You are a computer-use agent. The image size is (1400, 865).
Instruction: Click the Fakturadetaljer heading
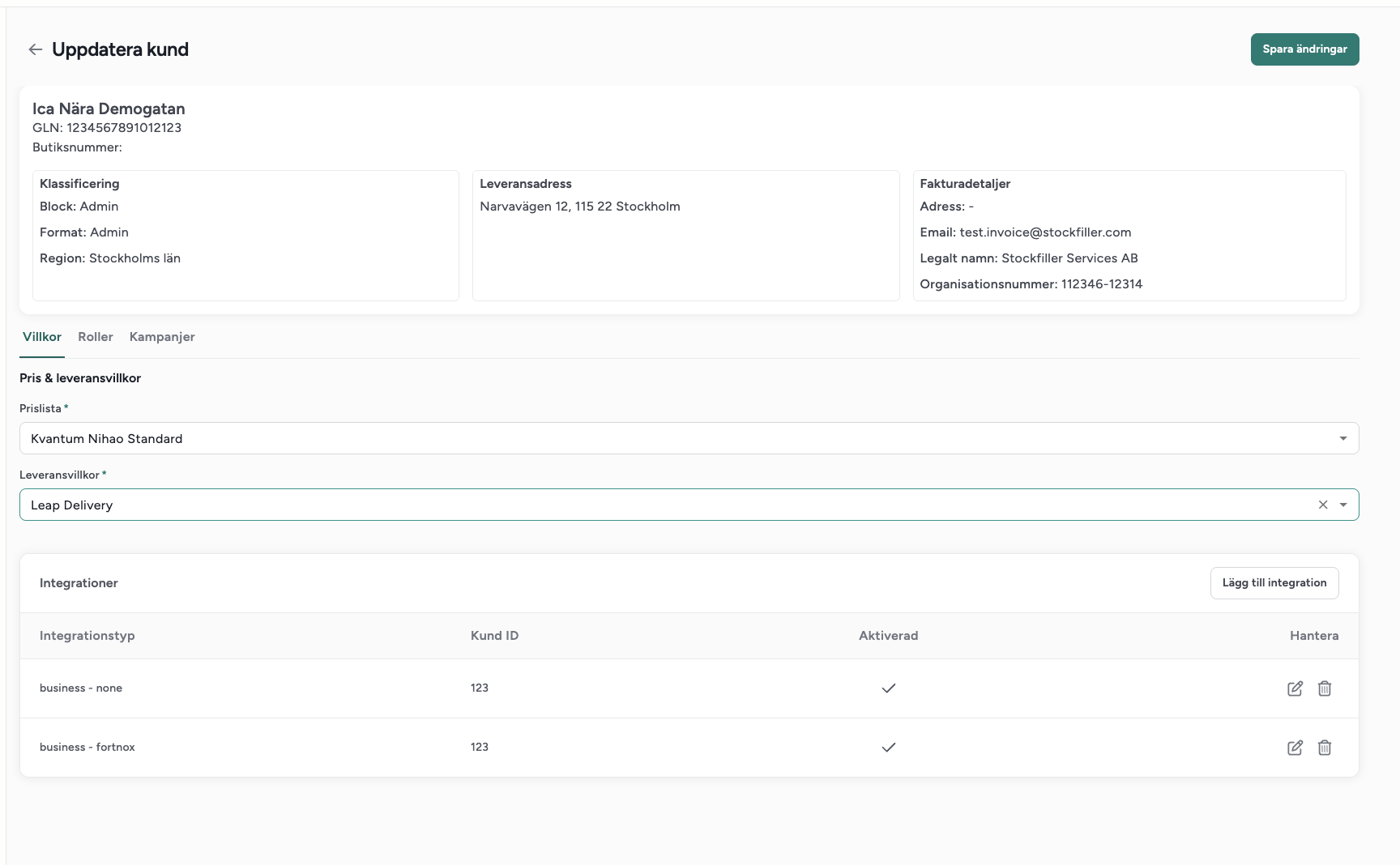965,184
